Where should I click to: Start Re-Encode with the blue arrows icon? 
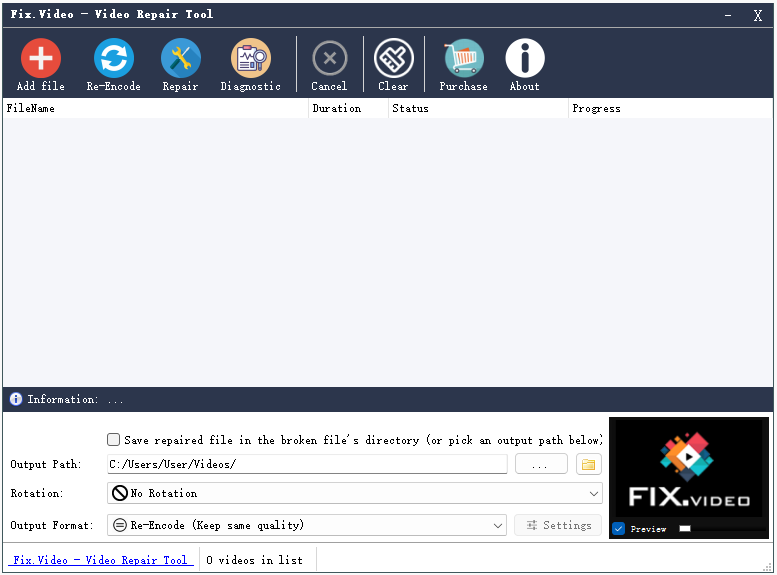tap(114, 58)
